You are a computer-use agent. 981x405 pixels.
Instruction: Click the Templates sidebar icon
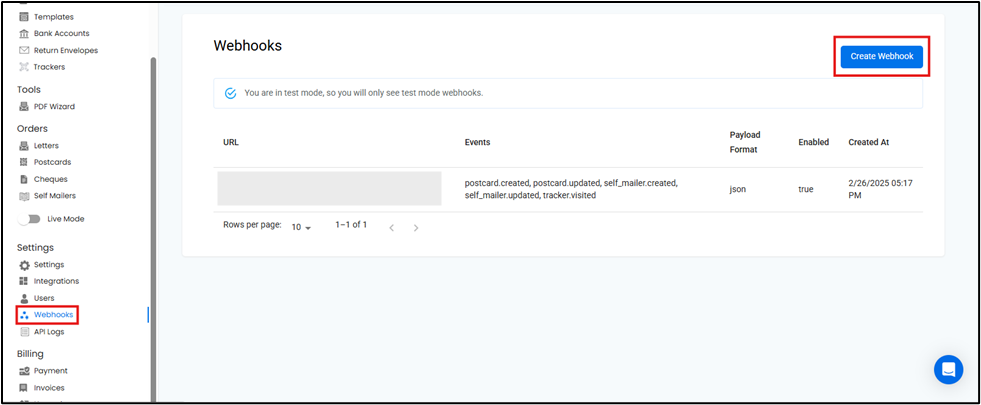pyautogui.click(x=24, y=17)
